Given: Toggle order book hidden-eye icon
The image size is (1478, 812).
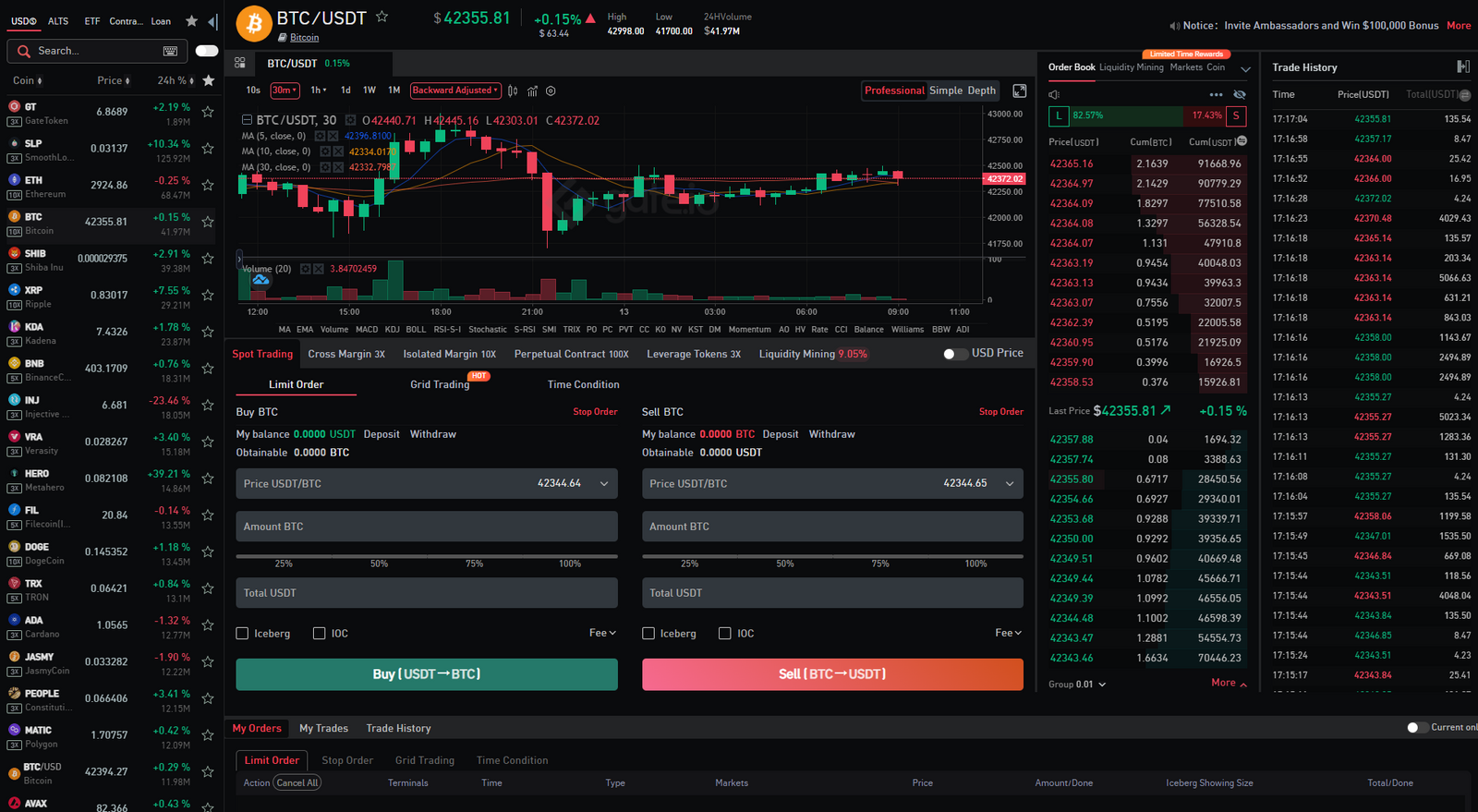Looking at the screenshot, I should (x=1240, y=94).
